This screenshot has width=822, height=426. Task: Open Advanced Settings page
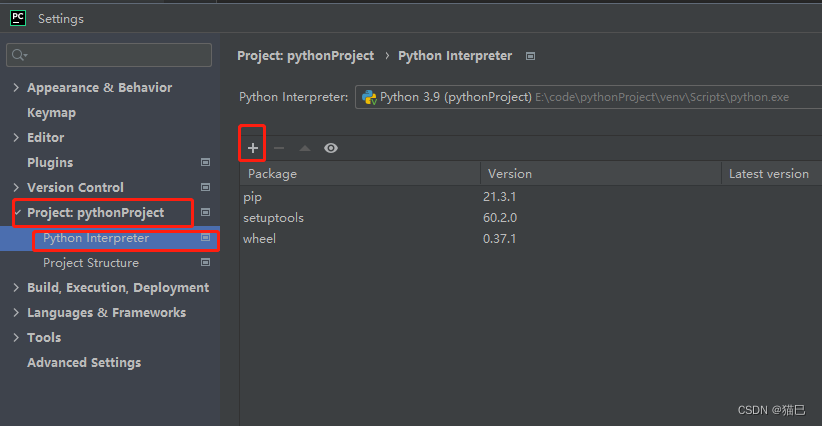pyautogui.click(x=84, y=363)
